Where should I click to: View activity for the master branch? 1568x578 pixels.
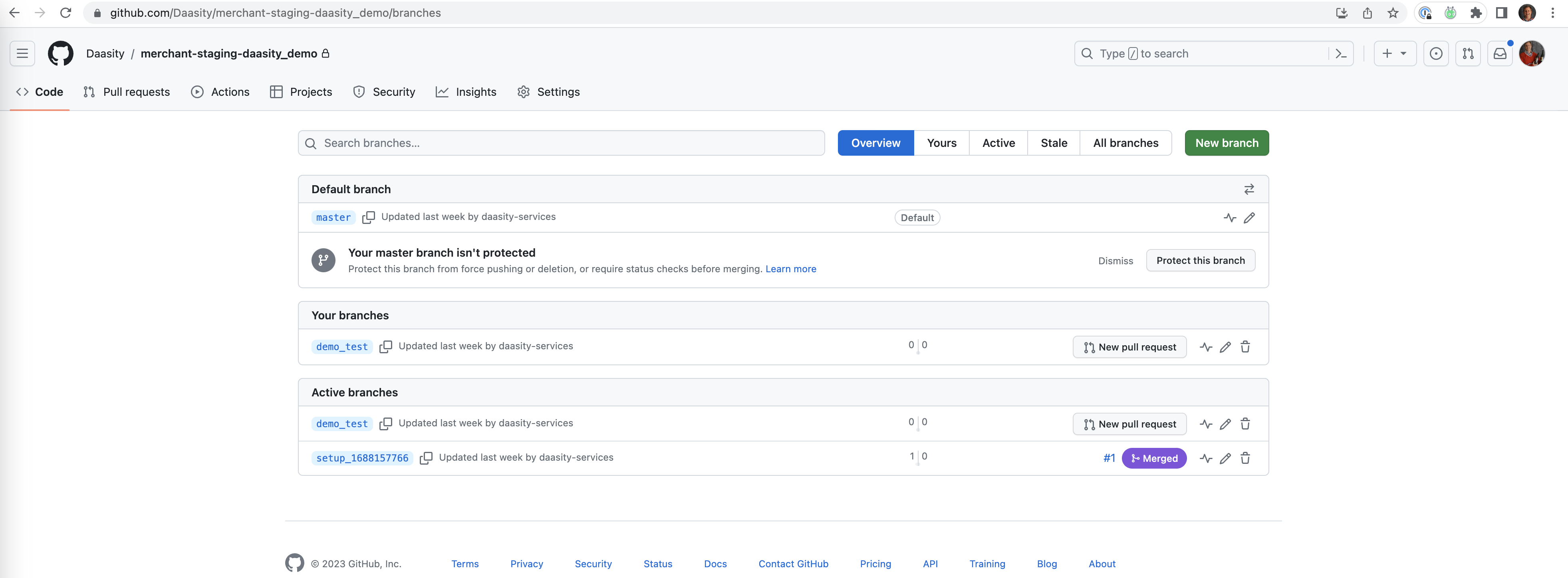pos(1230,217)
